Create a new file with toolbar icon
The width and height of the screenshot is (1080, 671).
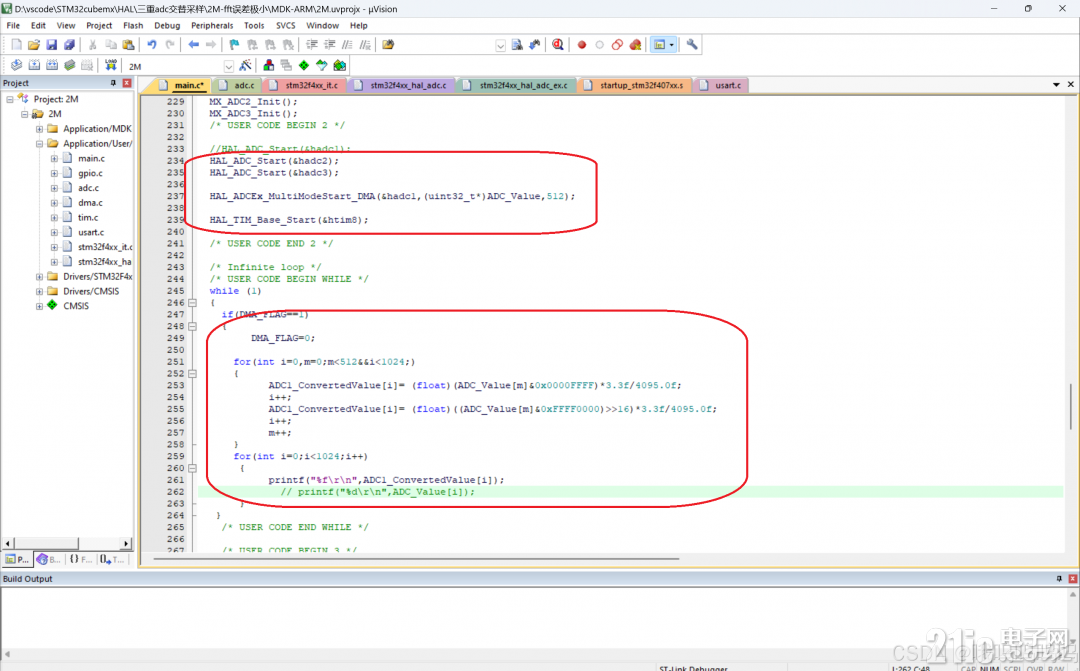pyautogui.click(x=17, y=45)
